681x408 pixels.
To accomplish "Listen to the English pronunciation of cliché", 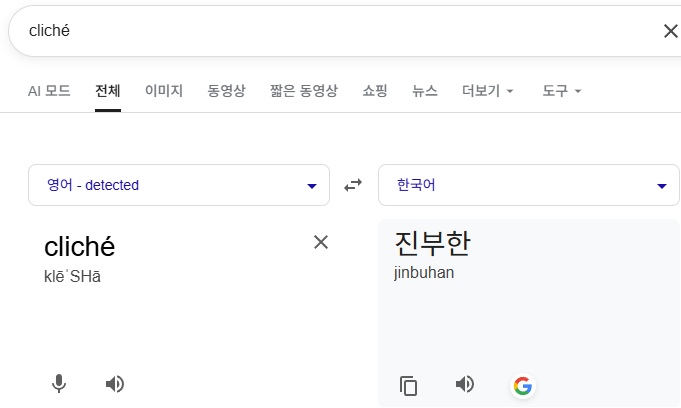I will pos(115,384).
